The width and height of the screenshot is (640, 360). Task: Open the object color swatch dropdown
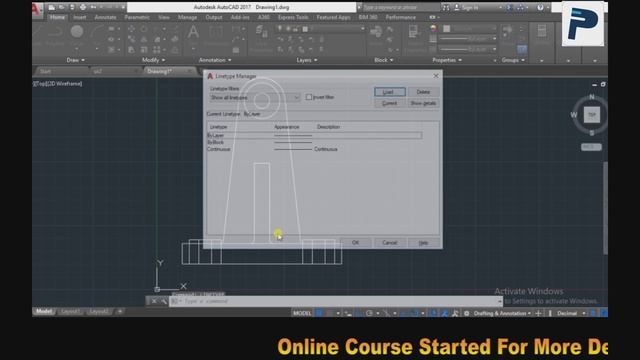pos(469,29)
